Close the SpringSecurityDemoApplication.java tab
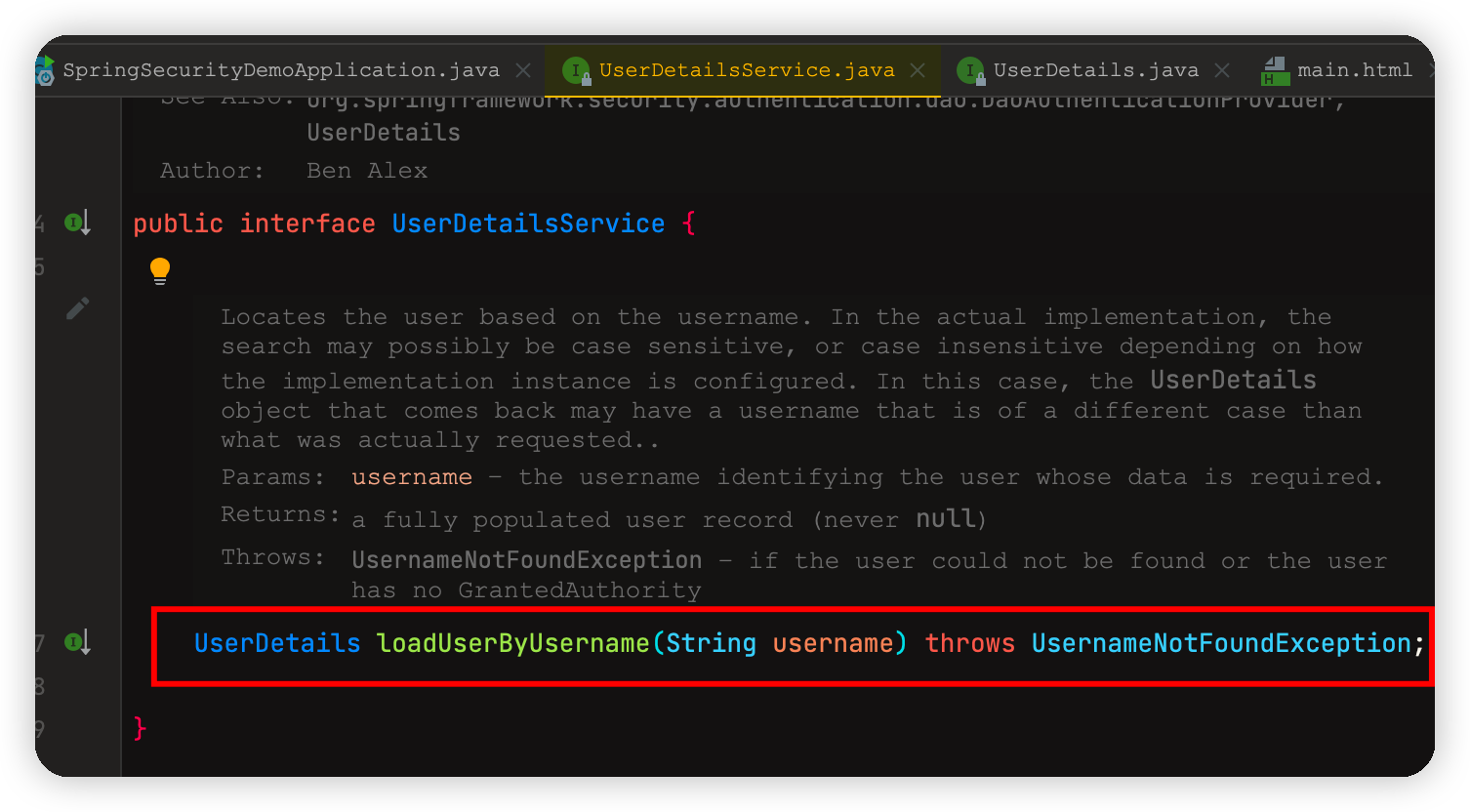This screenshot has width=1470, height=812. click(523, 70)
